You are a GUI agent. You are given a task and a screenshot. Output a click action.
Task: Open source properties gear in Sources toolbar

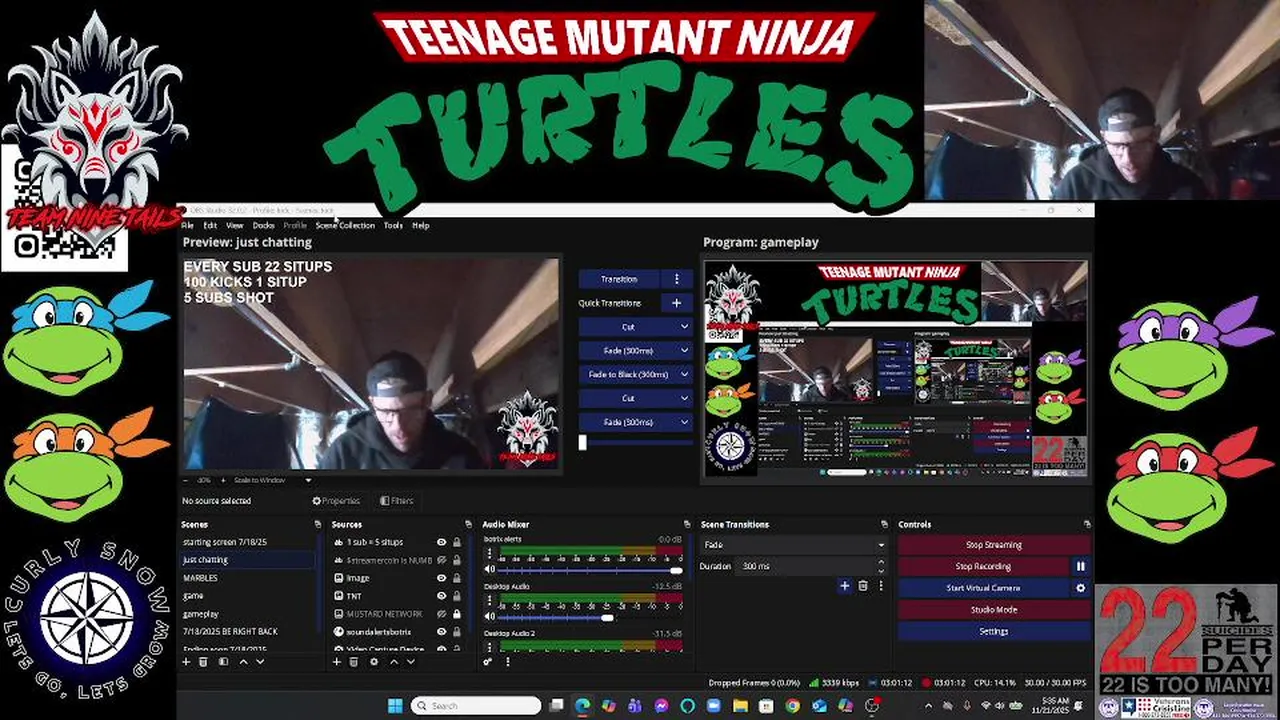pyautogui.click(x=374, y=662)
